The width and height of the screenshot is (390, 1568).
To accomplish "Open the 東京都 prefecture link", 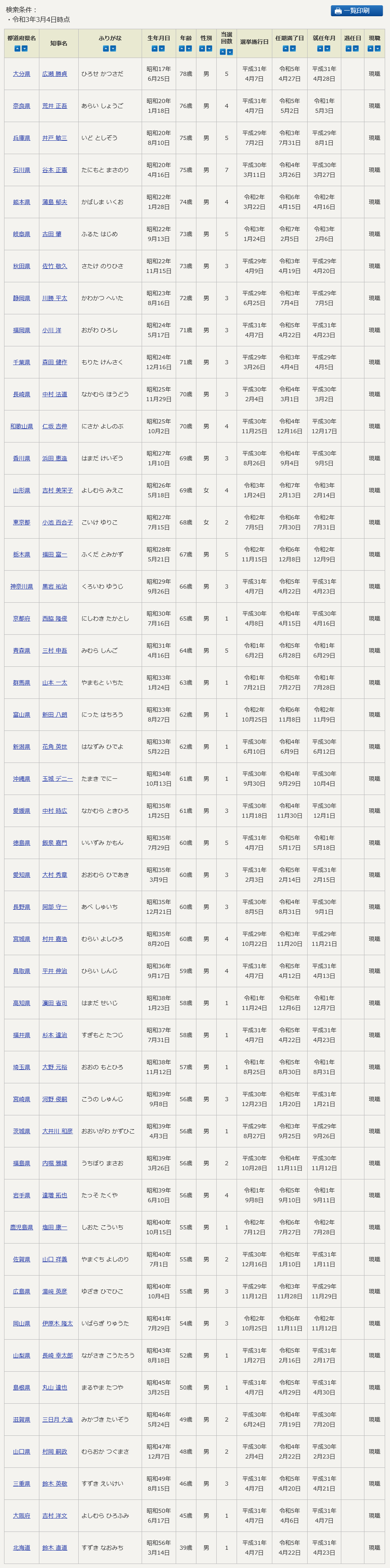I will [22, 523].
